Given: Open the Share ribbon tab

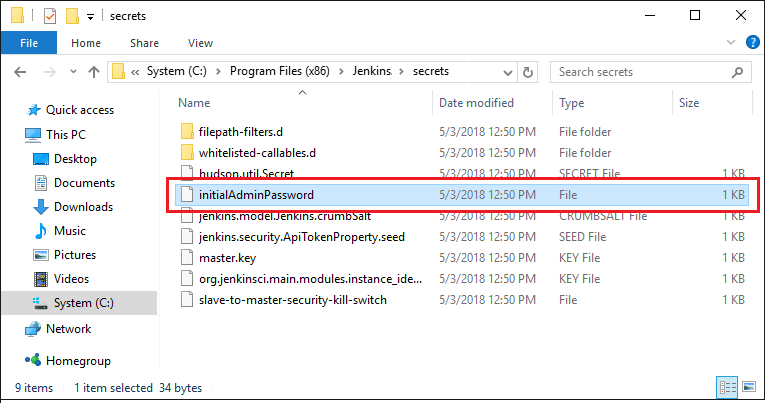Looking at the screenshot, I should click(144, 43).
